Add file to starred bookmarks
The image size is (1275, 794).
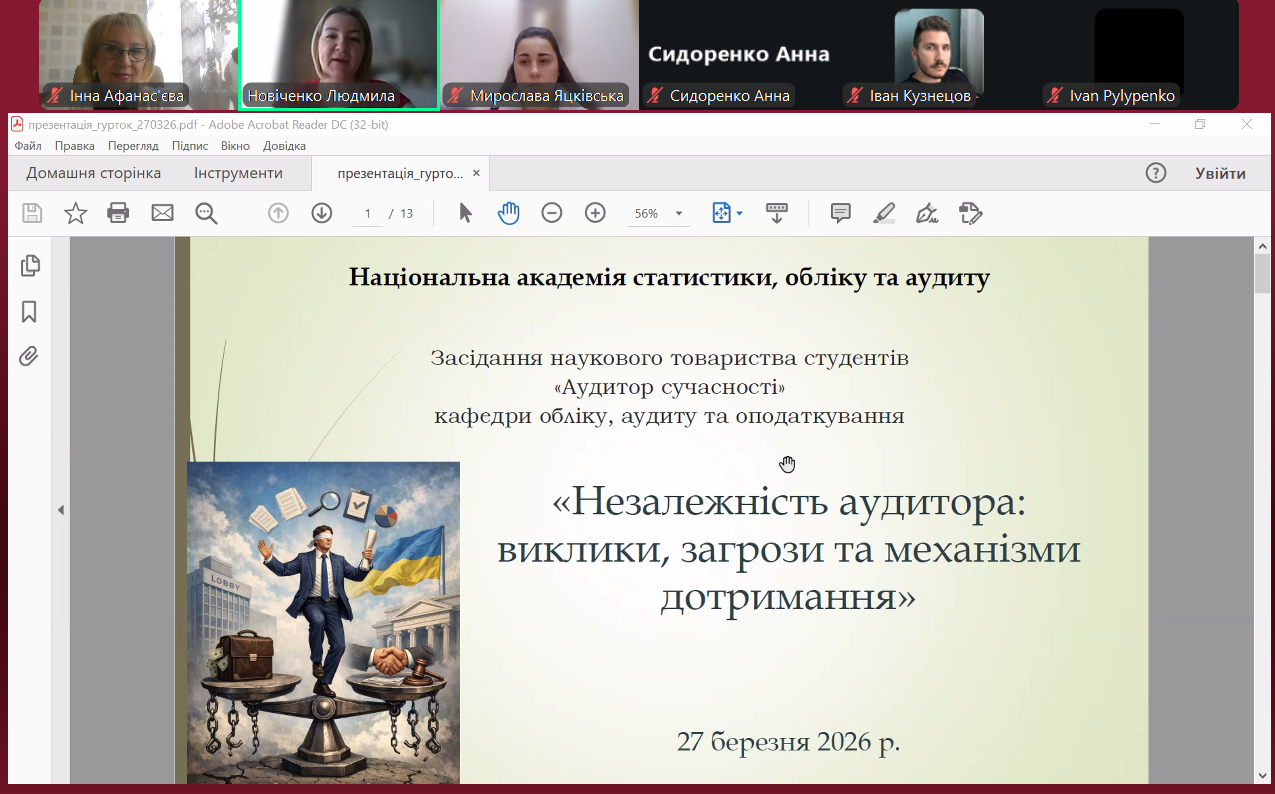[x=75, y=213]
